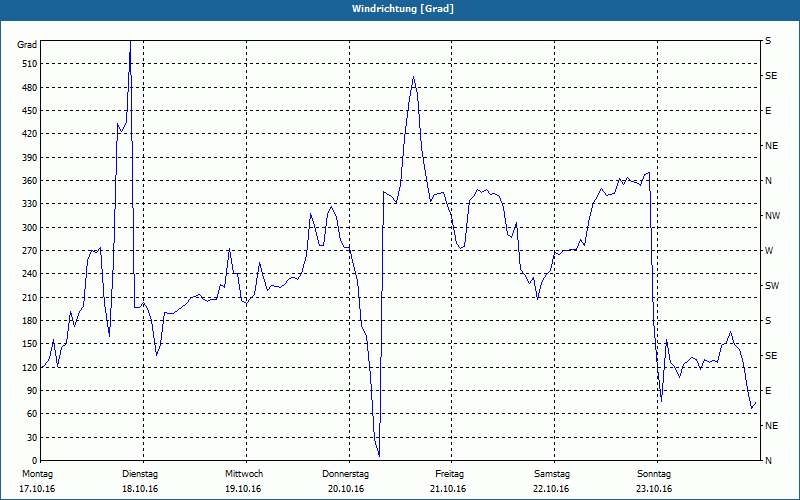The width and height of the screenshot is (800, 500).
Task: Pick the 30 y-axis tick label
Action: pos(32,438)
